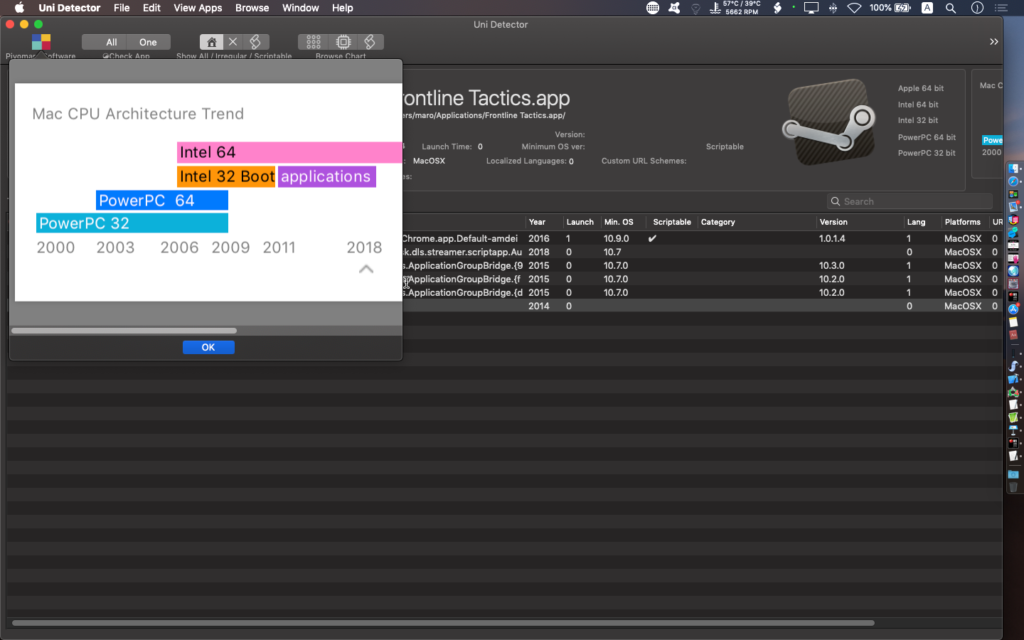Open Spotlight search icon
Viewport: 1024px width, 640px height.
pos(951,8)
